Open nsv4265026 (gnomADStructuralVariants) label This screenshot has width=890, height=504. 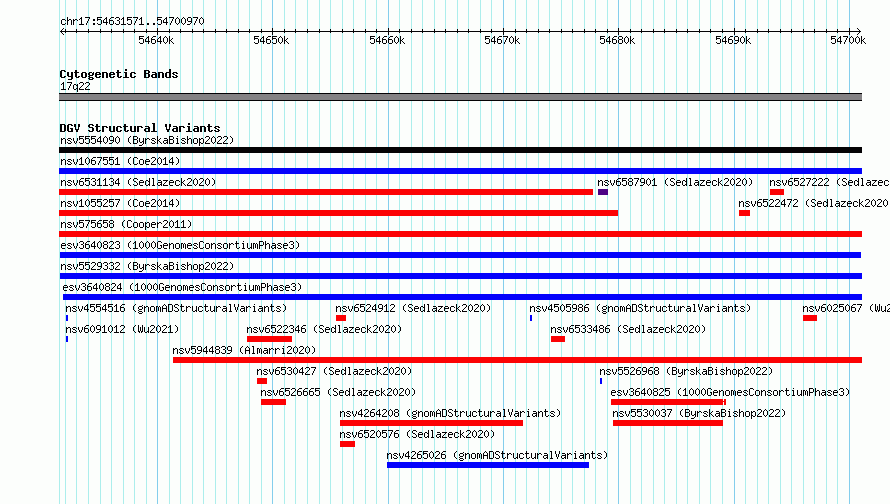(x=497, y=455)
